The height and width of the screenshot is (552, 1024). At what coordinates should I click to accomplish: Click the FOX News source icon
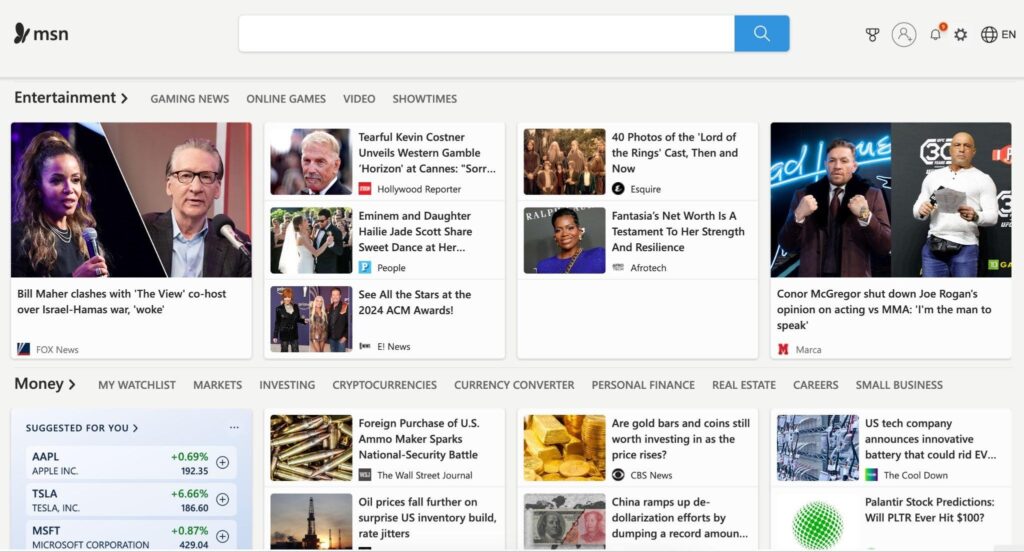click(x=24, y=349)
